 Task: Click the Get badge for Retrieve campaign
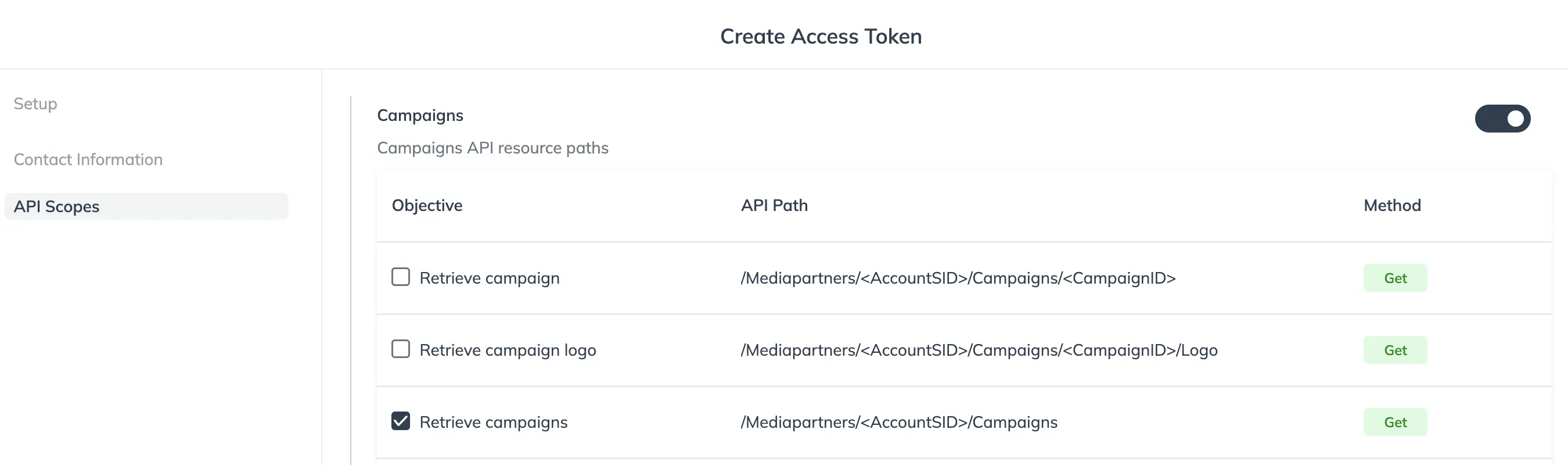[1395, 277]
